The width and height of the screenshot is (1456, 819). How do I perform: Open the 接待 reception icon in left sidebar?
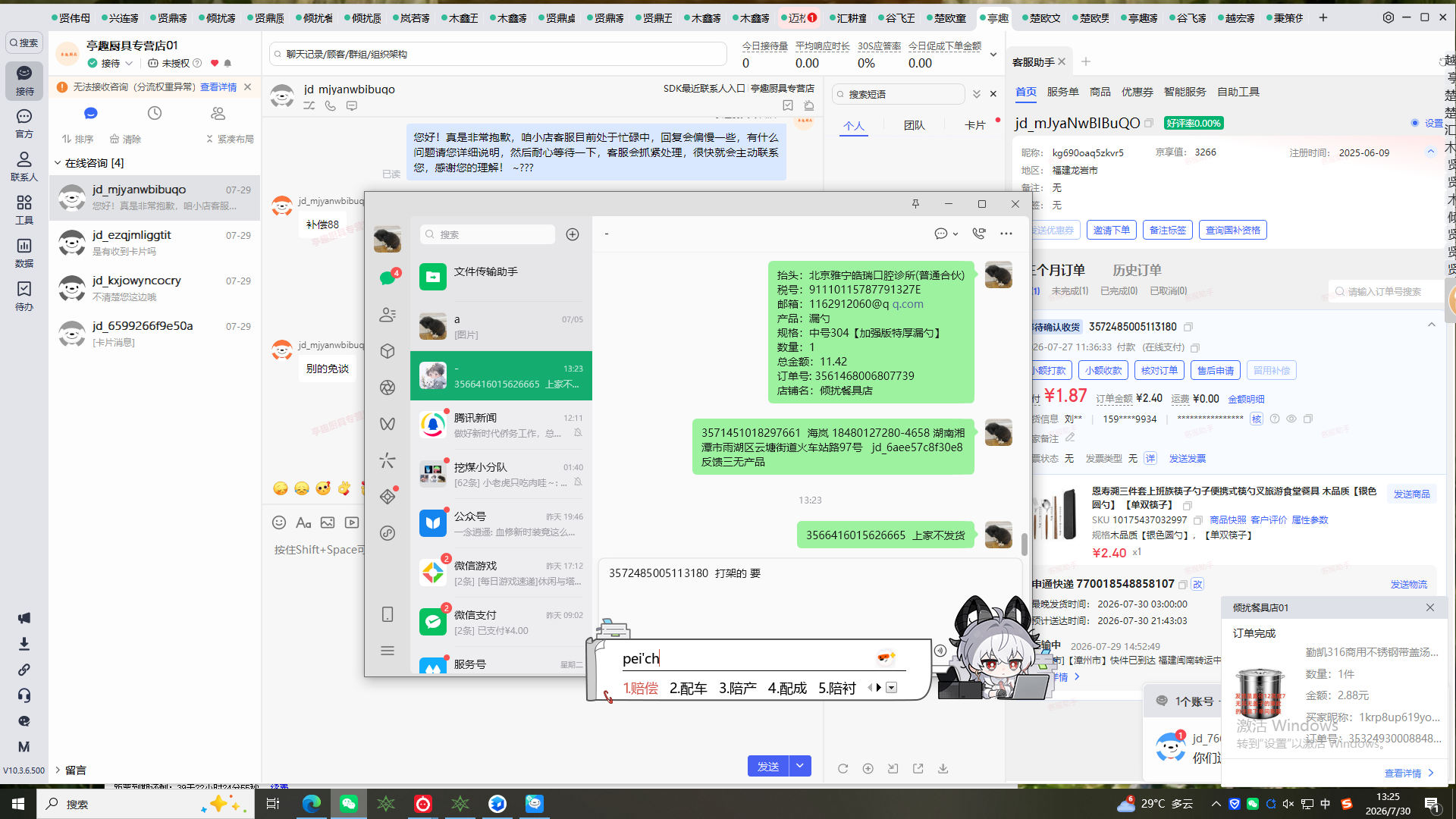[x=24, y=80]
